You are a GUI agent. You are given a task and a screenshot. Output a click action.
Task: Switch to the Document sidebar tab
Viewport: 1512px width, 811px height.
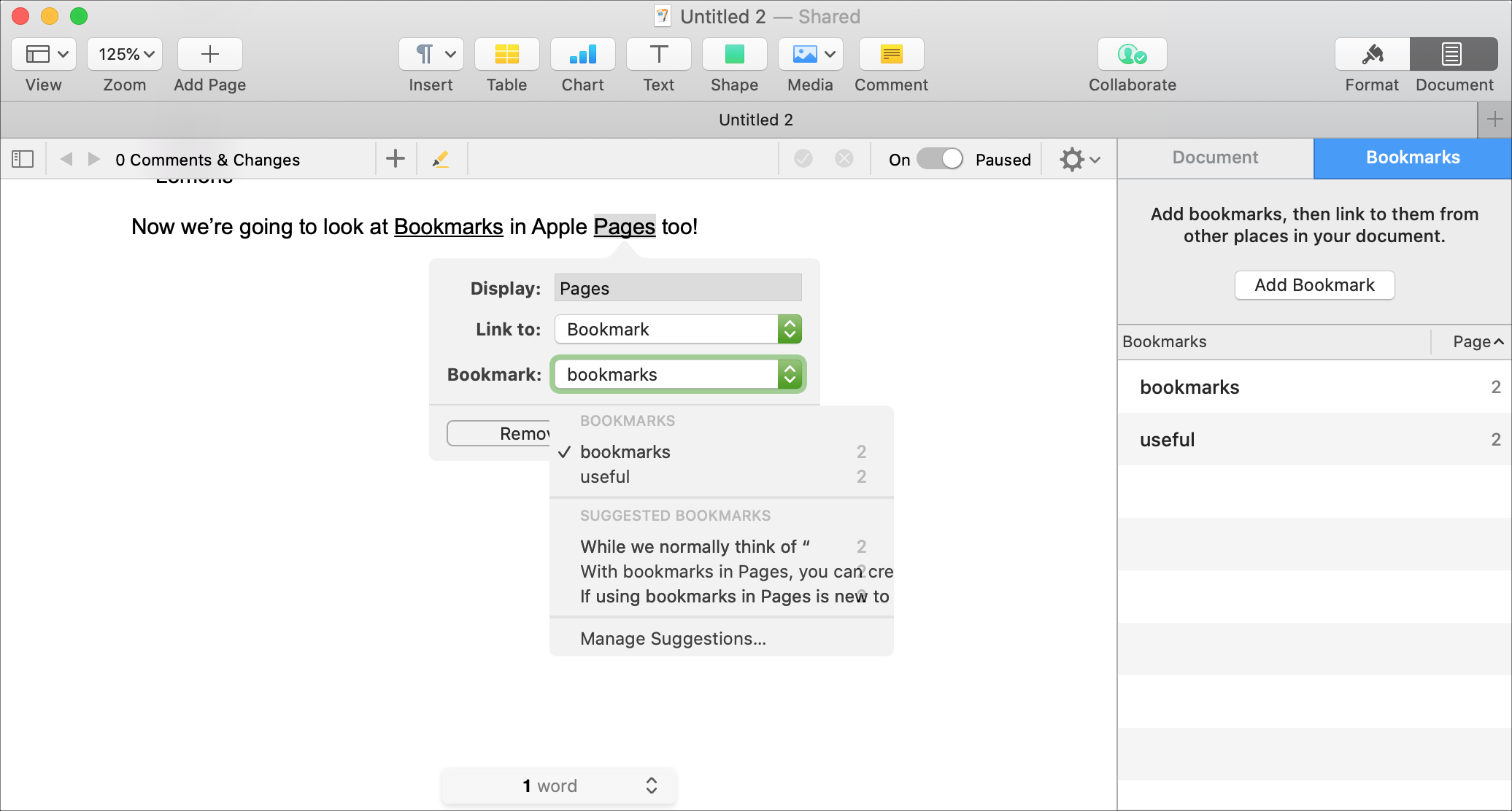1216,158
